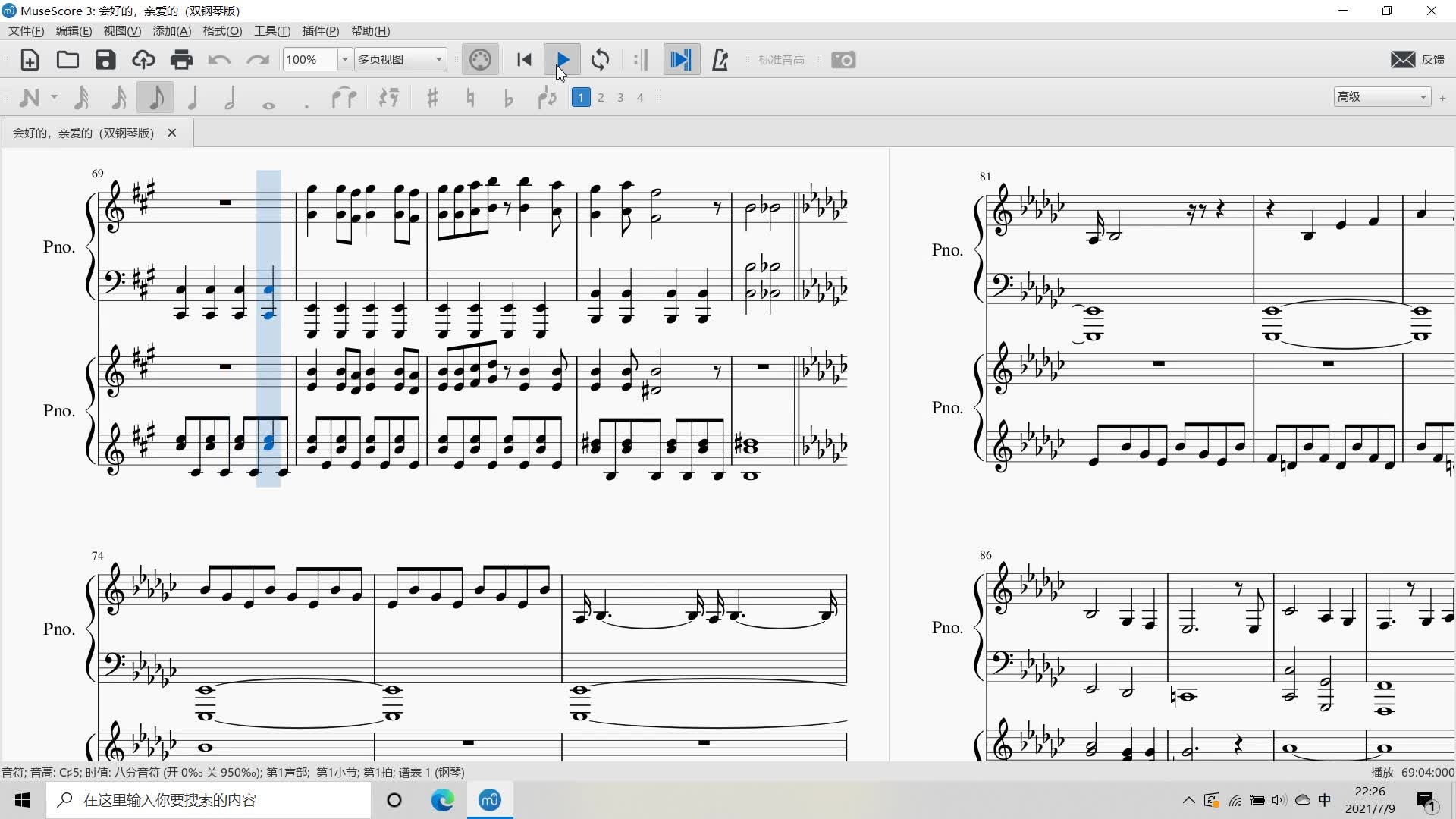The image size is (1456, 819).
Task: Click the Windows taskbar search box
Action: [209, 800]
